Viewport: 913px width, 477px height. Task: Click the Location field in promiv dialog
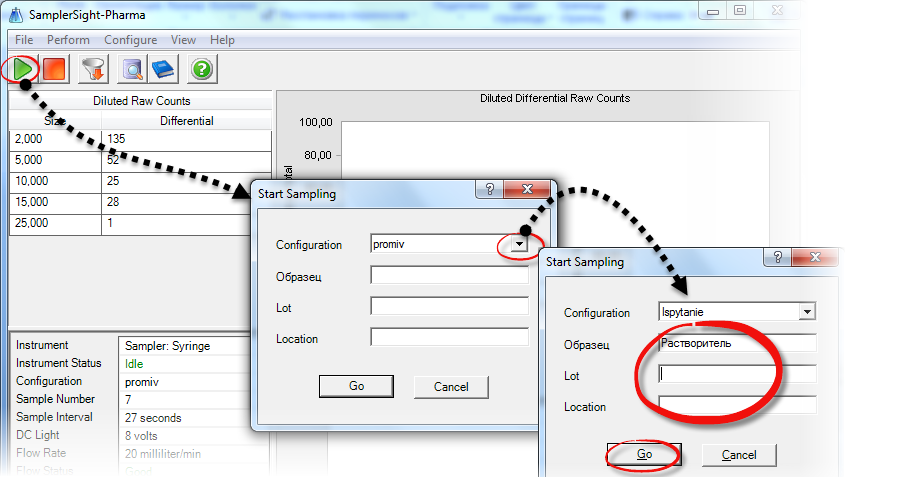coord(450,337)
